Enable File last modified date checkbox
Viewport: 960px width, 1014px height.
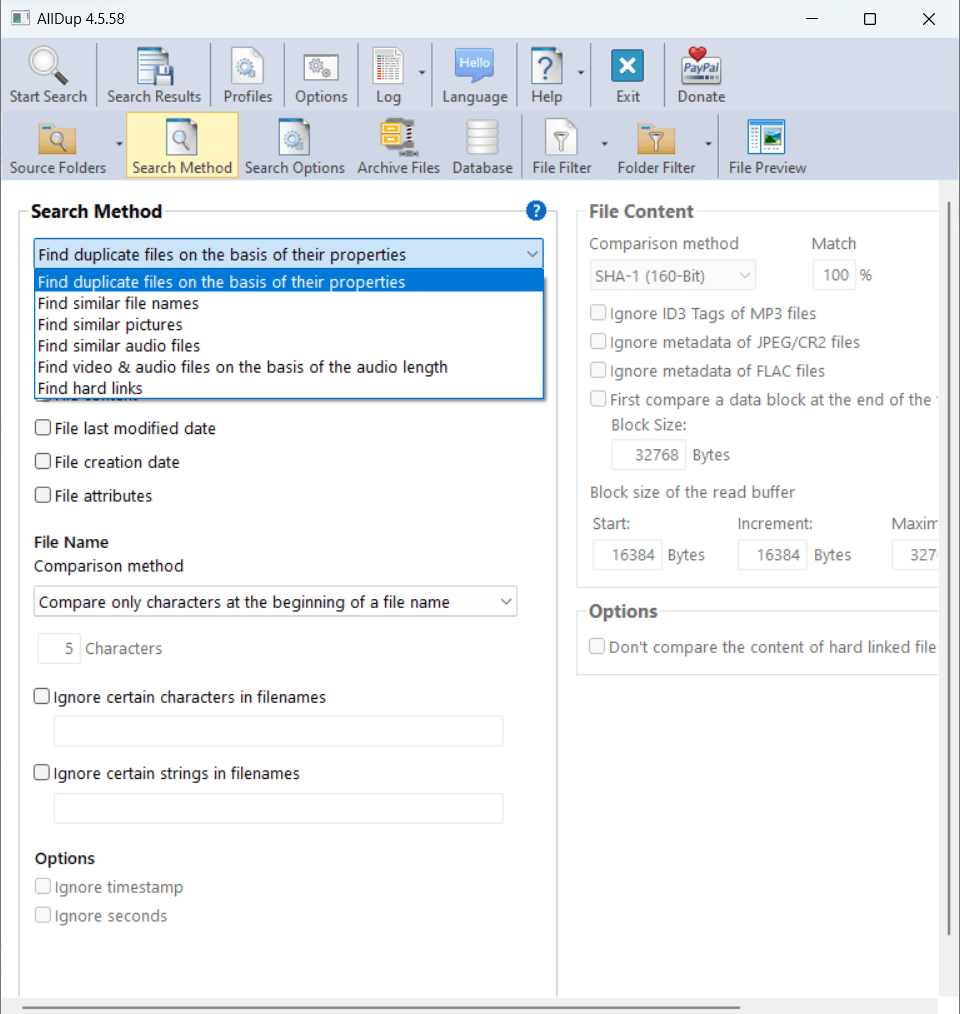point(43,427)
